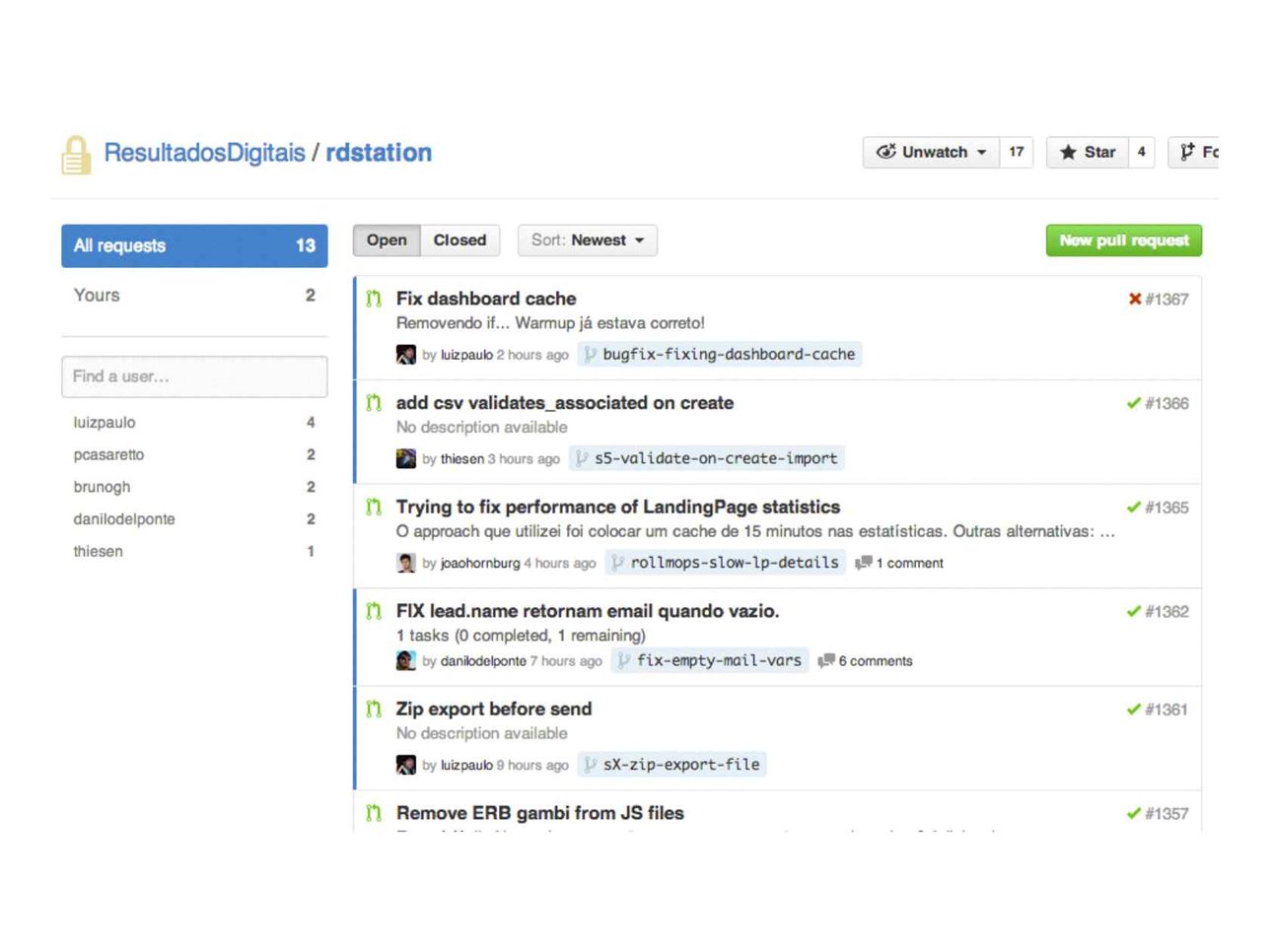Viewport: 1270px width, 952px height.
Task: Click danilodelponte's avatar thumbnail
Action: (x=406, y=660)
